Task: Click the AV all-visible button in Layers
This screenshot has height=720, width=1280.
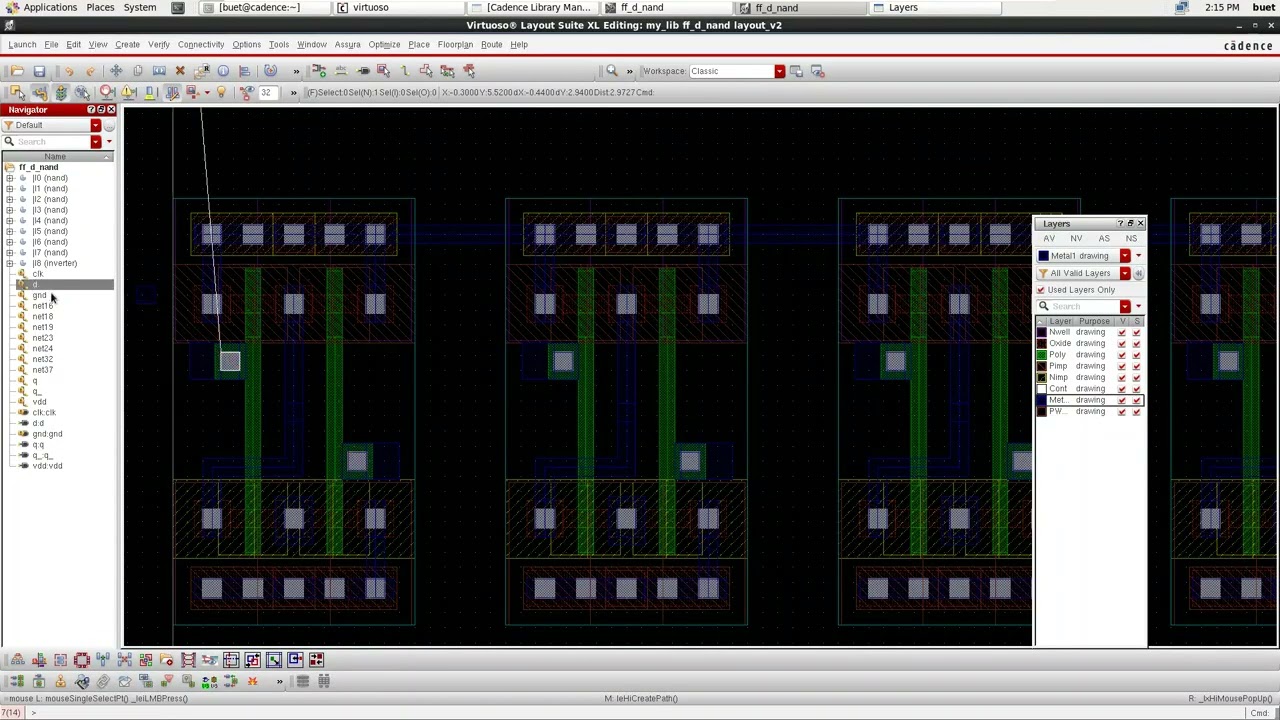Action: (1049, 239)
